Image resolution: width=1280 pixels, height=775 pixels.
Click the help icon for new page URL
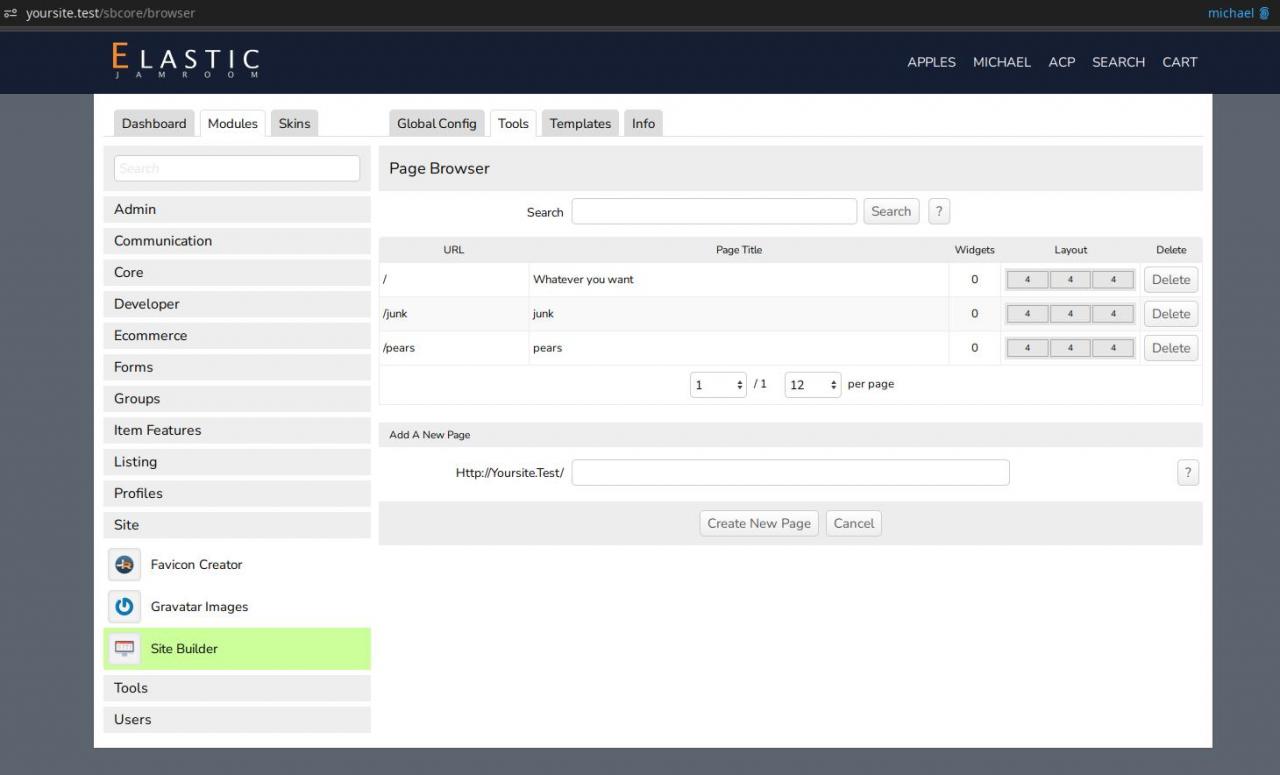(x=1187, y=473)
